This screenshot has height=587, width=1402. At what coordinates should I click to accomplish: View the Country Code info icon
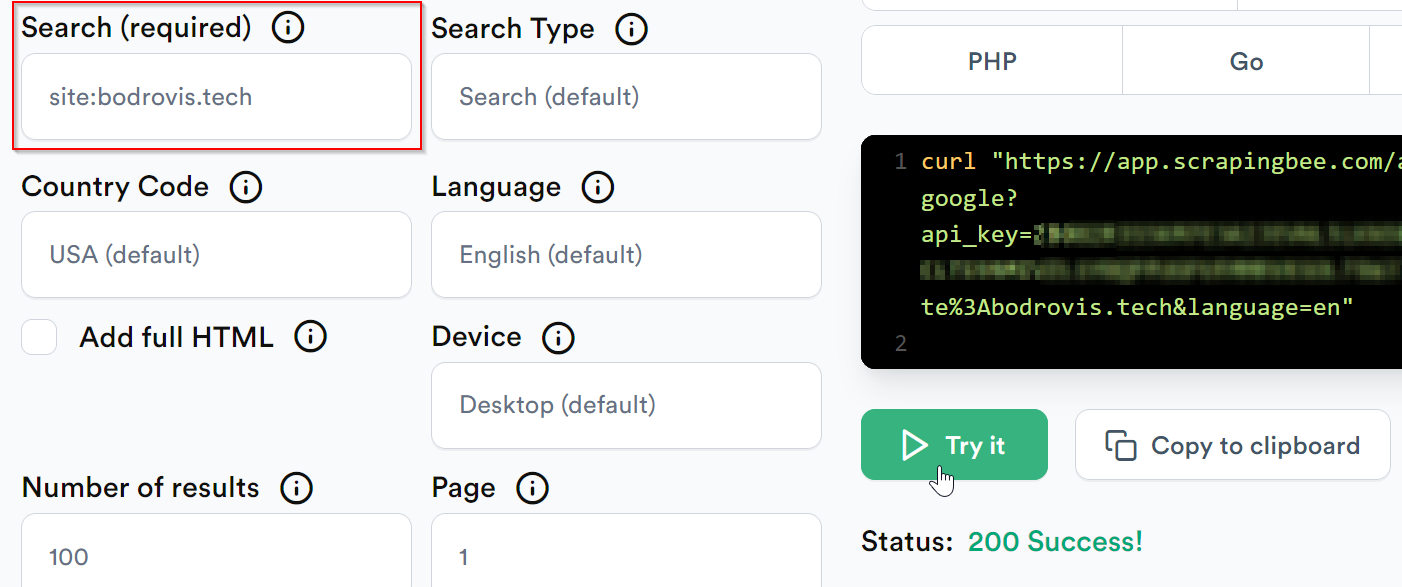[x=245, y=186]
